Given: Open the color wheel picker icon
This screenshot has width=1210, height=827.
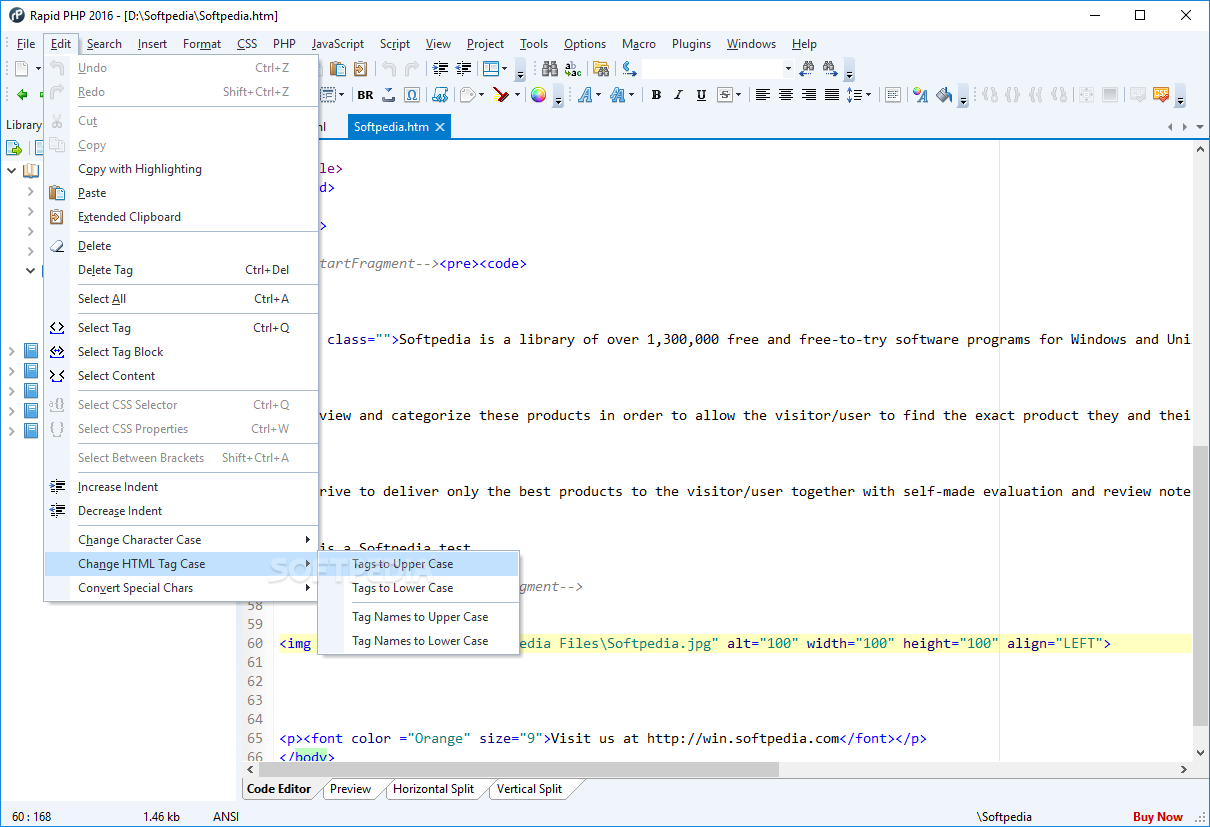Looking at the screenshot, I should coord(538,95).
